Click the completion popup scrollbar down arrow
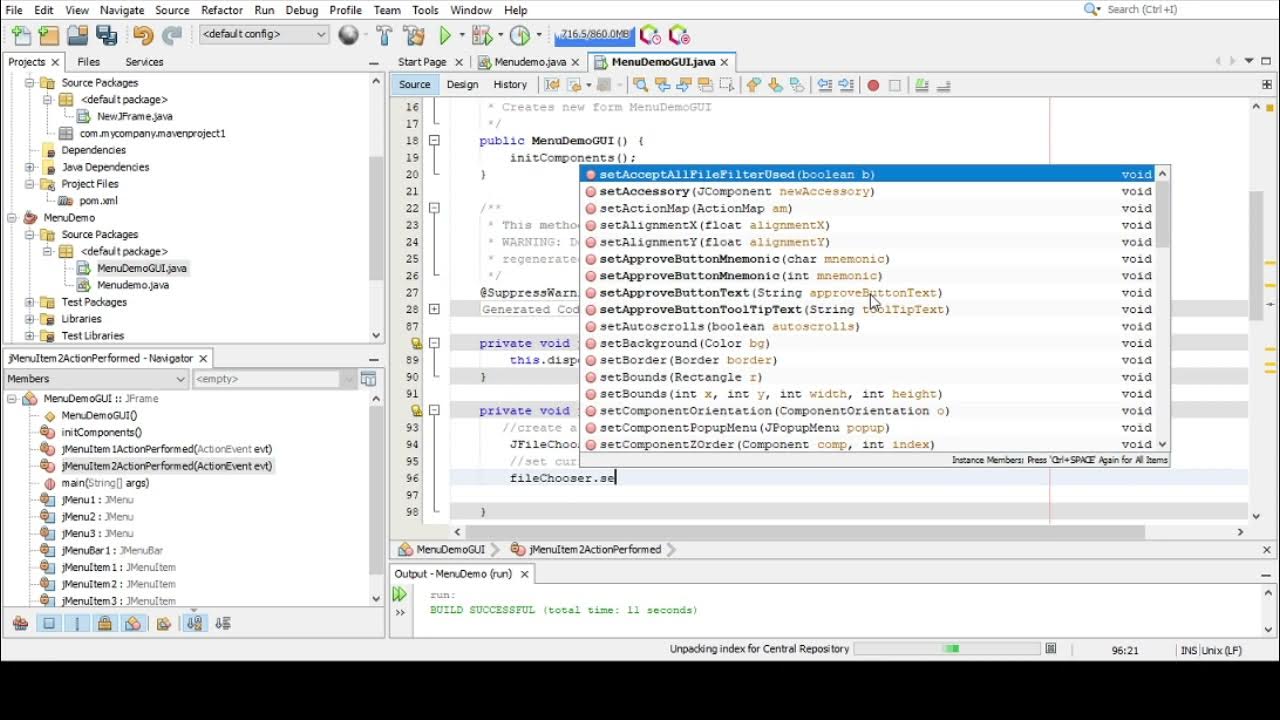This screenshot has height=720, width=1280. [x=1162, y=444]
